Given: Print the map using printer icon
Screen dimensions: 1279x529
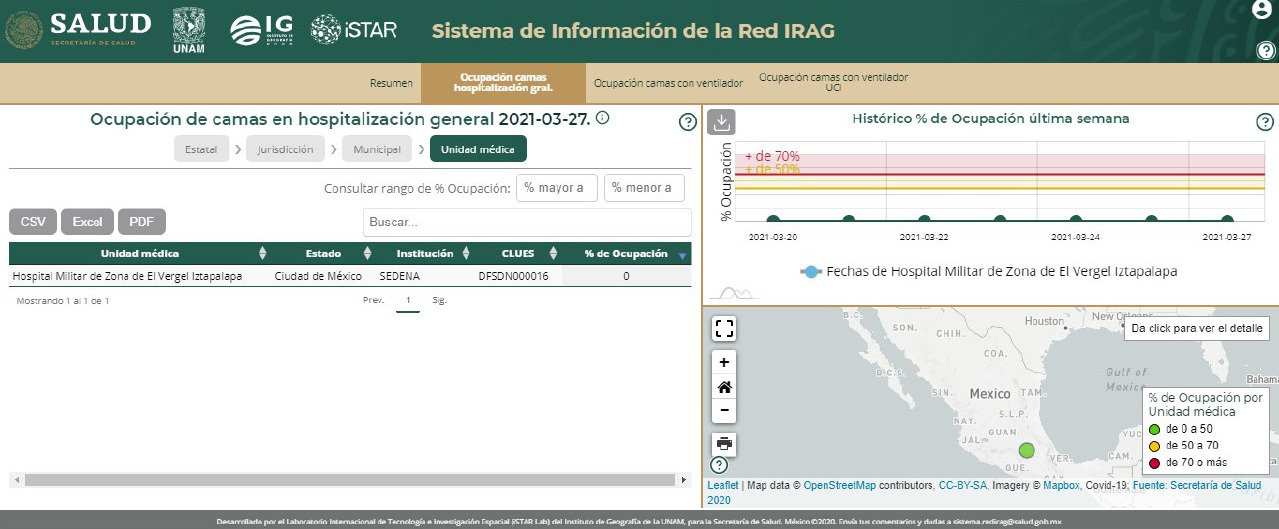Looking at the screenshot, I should coord(725,443).
